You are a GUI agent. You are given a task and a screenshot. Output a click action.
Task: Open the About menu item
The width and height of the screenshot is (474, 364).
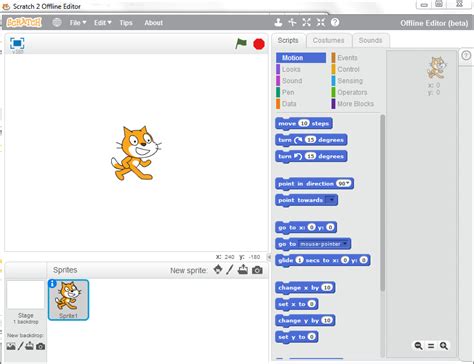tap(154, 23)
